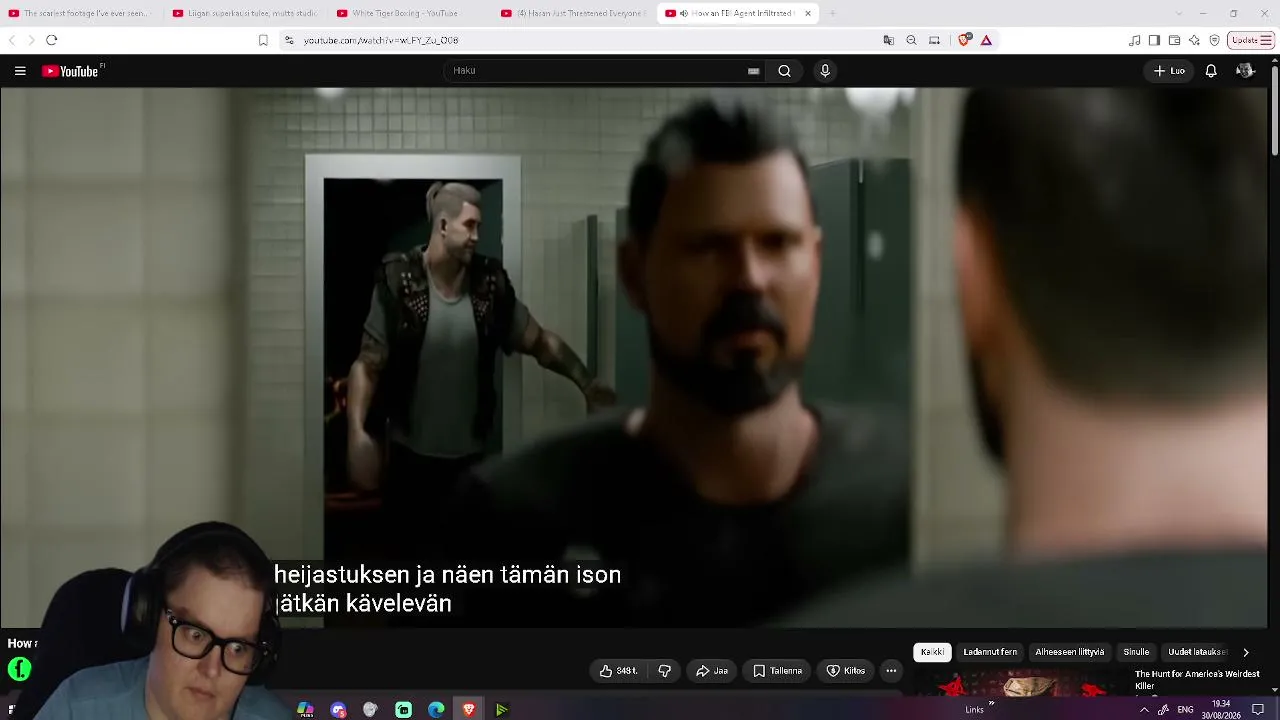Close the FBI Agent Infiltrated tab
This screenshot has height=720, width=1280.
point(808,13)
